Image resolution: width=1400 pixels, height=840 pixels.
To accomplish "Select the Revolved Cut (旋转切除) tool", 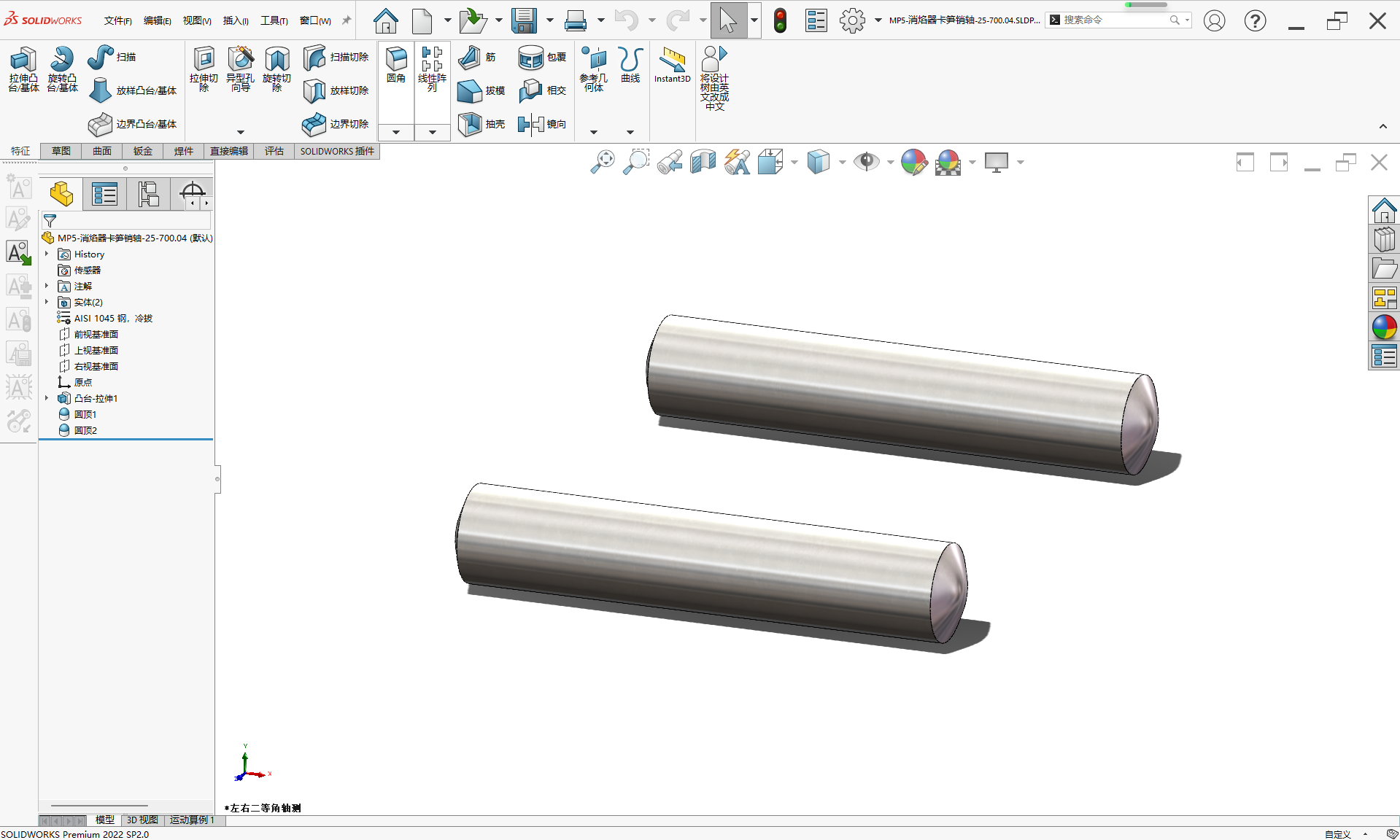I will 276,69.
